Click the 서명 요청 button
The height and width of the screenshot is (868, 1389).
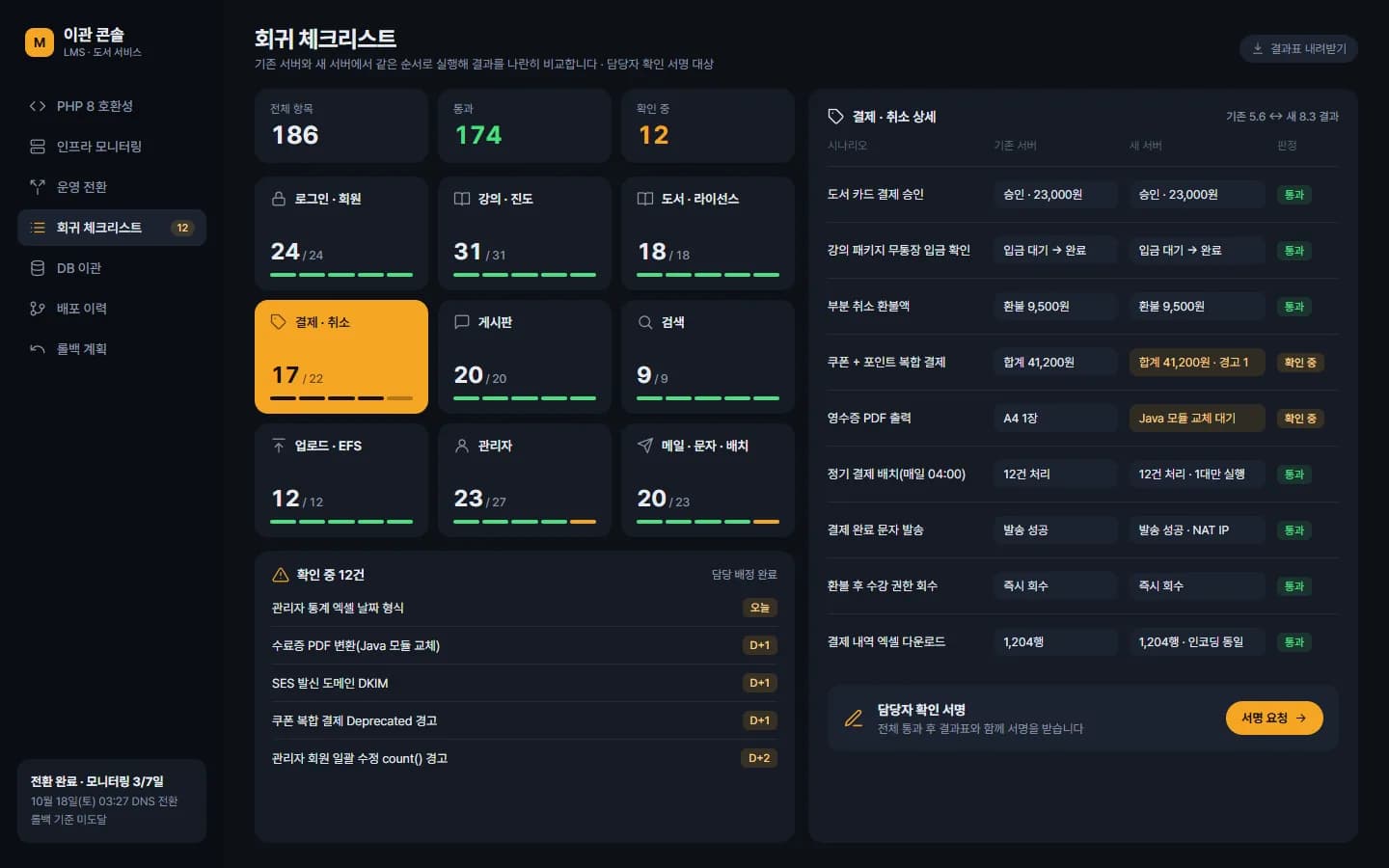click(x=1274, y=719)
